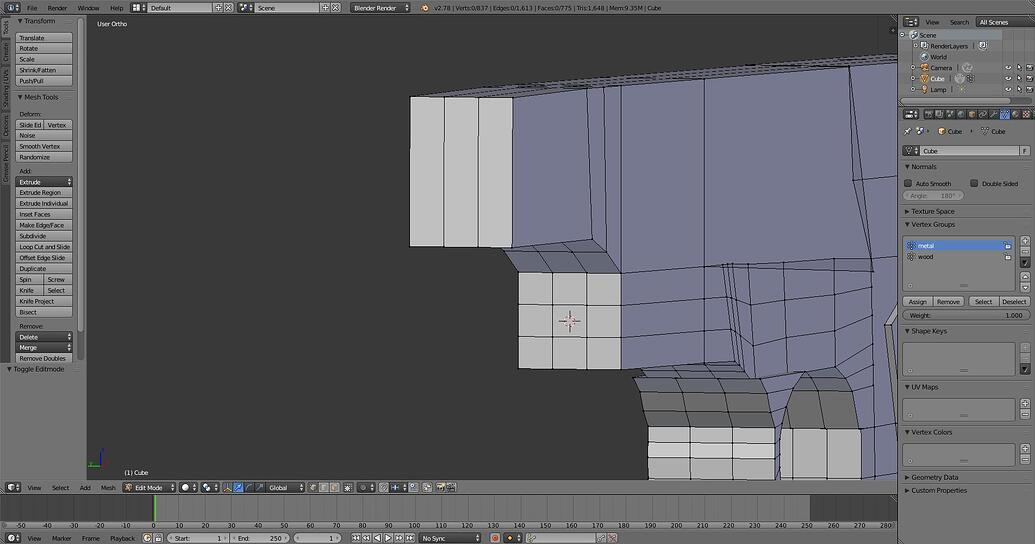This screenshot has height=544, width=1035.
Task: Click the Assign vertex group button
Action: click(x=918, y=301)
